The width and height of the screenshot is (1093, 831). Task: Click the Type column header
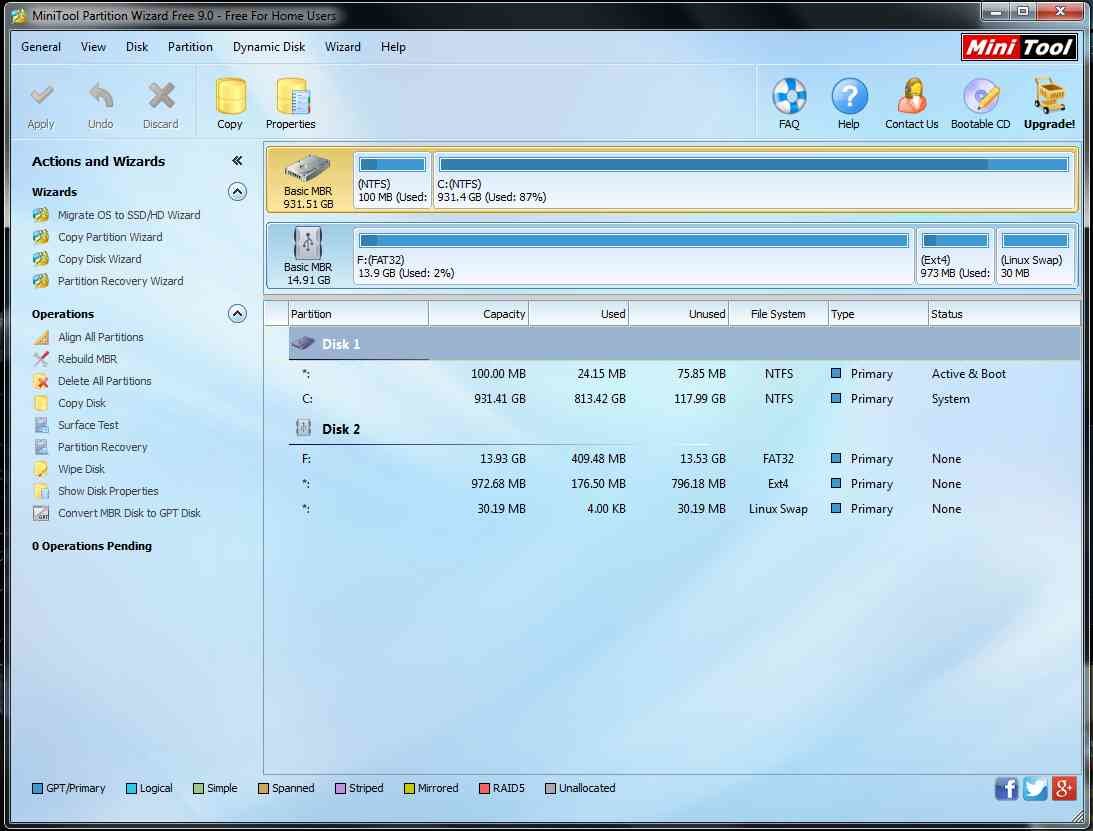coord(878,314)
